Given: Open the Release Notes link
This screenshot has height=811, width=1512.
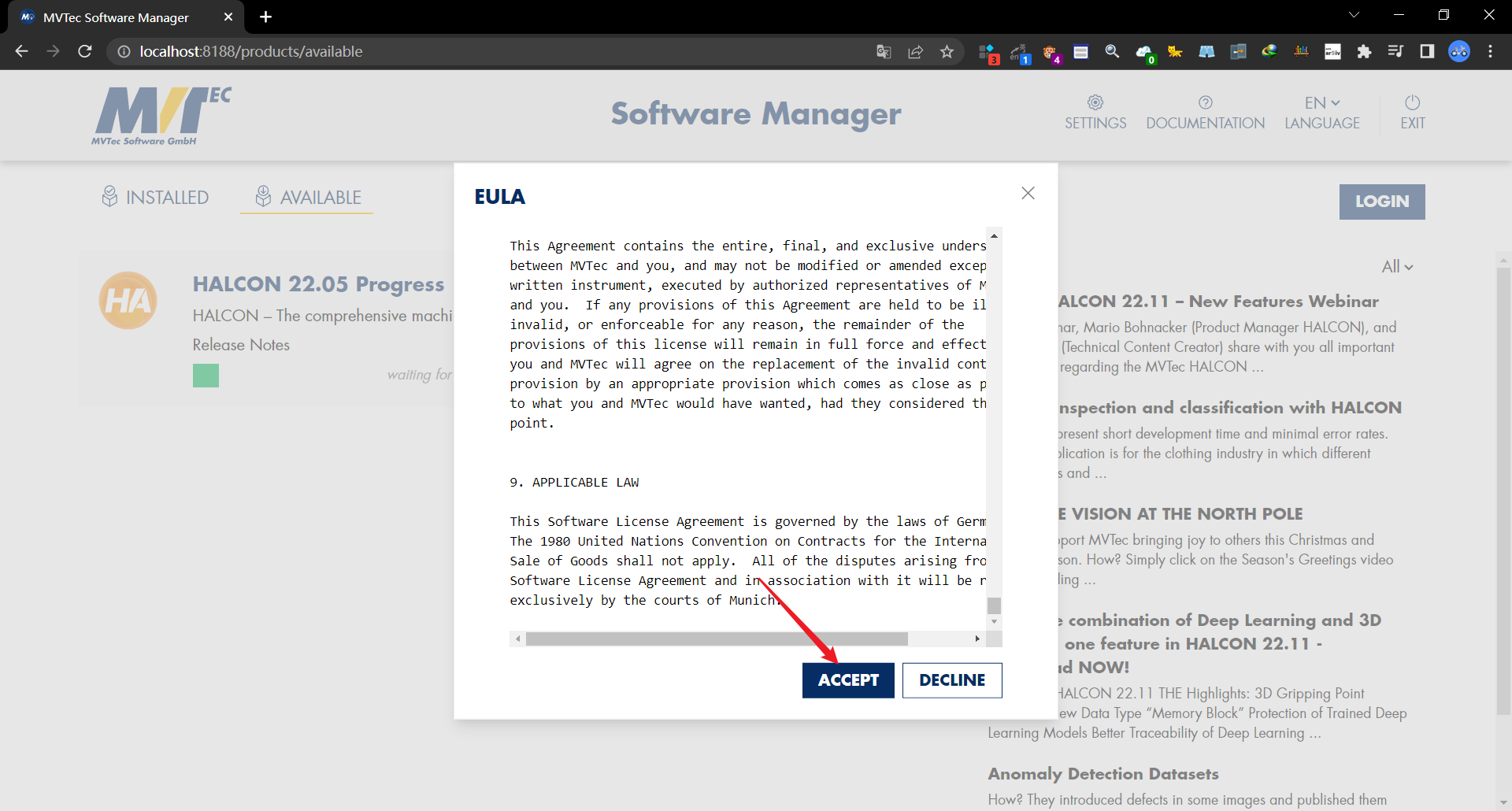Looking at the screenshot, I should (x=241, y=345).
